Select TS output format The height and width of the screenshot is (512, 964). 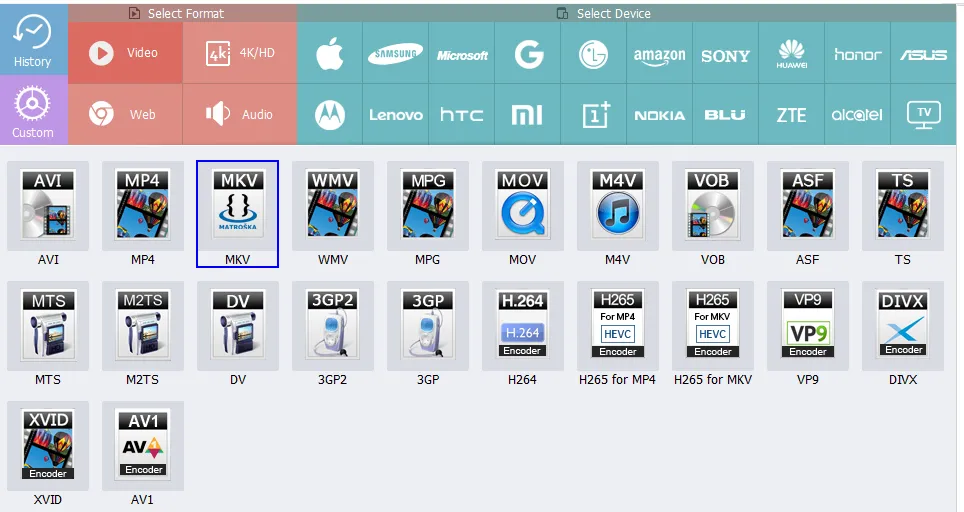tap(903, 214)
